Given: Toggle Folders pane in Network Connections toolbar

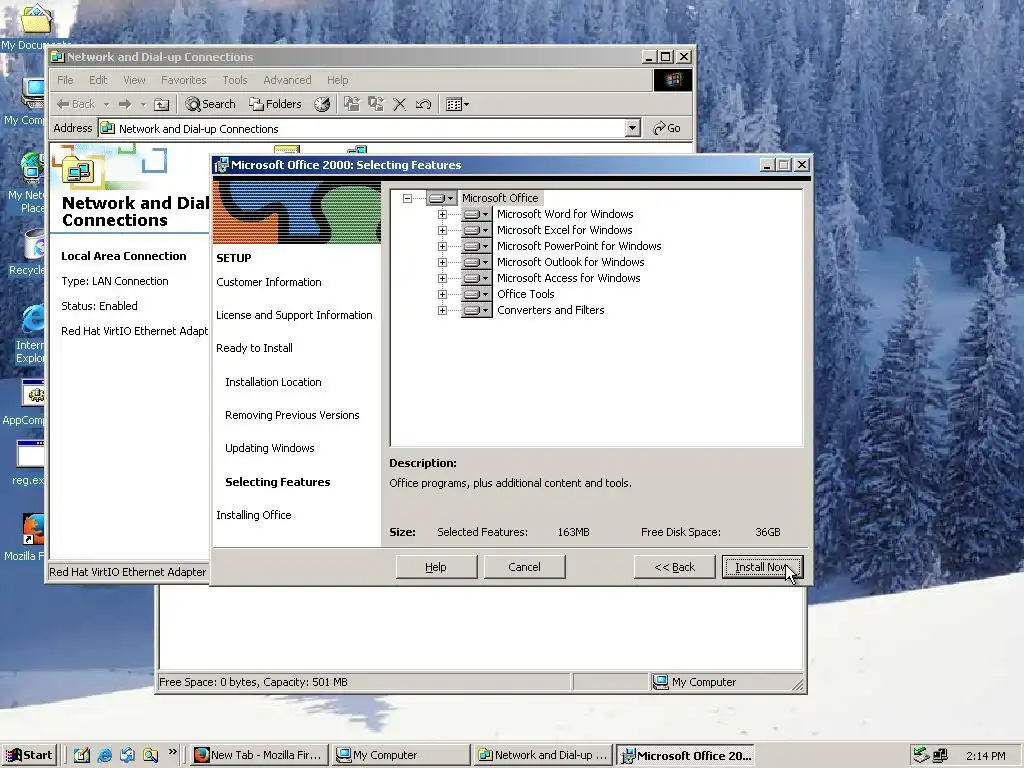Looking at the screenshot, I should pyautogui.click(x=275, y=104).
